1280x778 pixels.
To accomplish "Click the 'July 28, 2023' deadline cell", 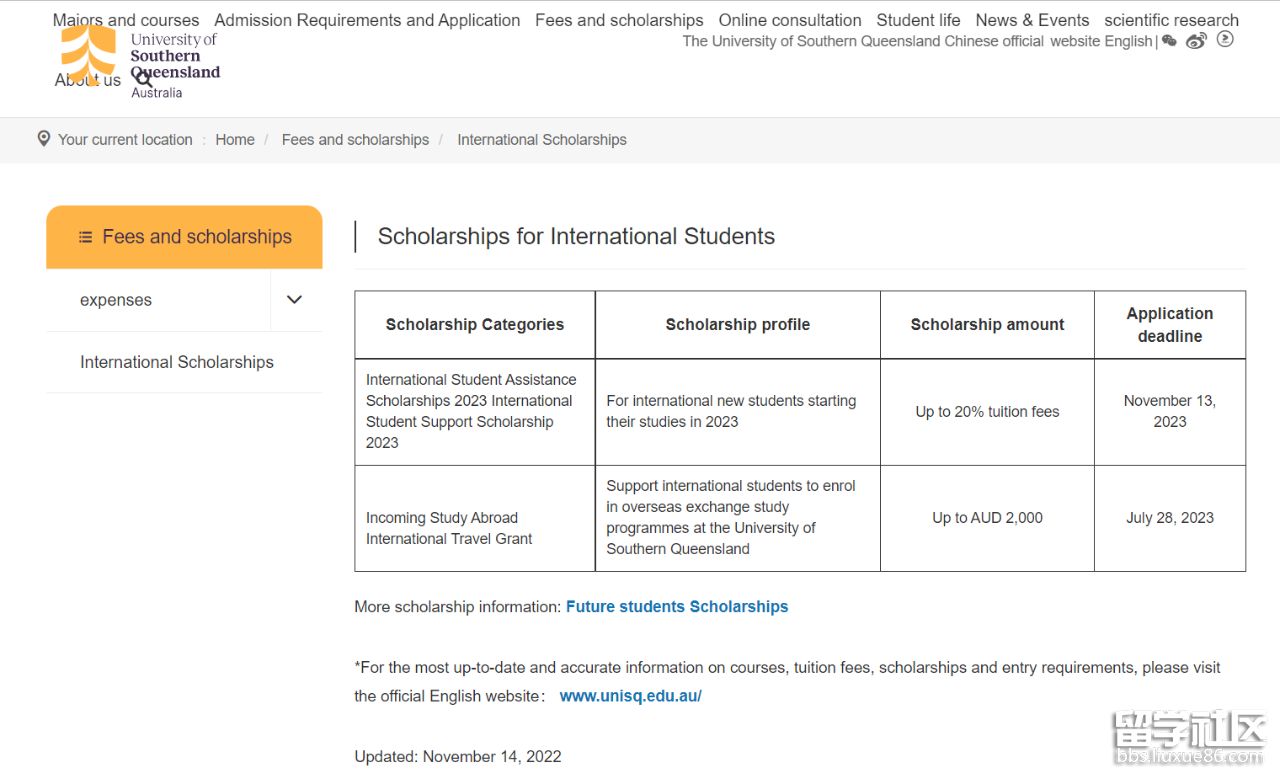I will click(1170, 518).
